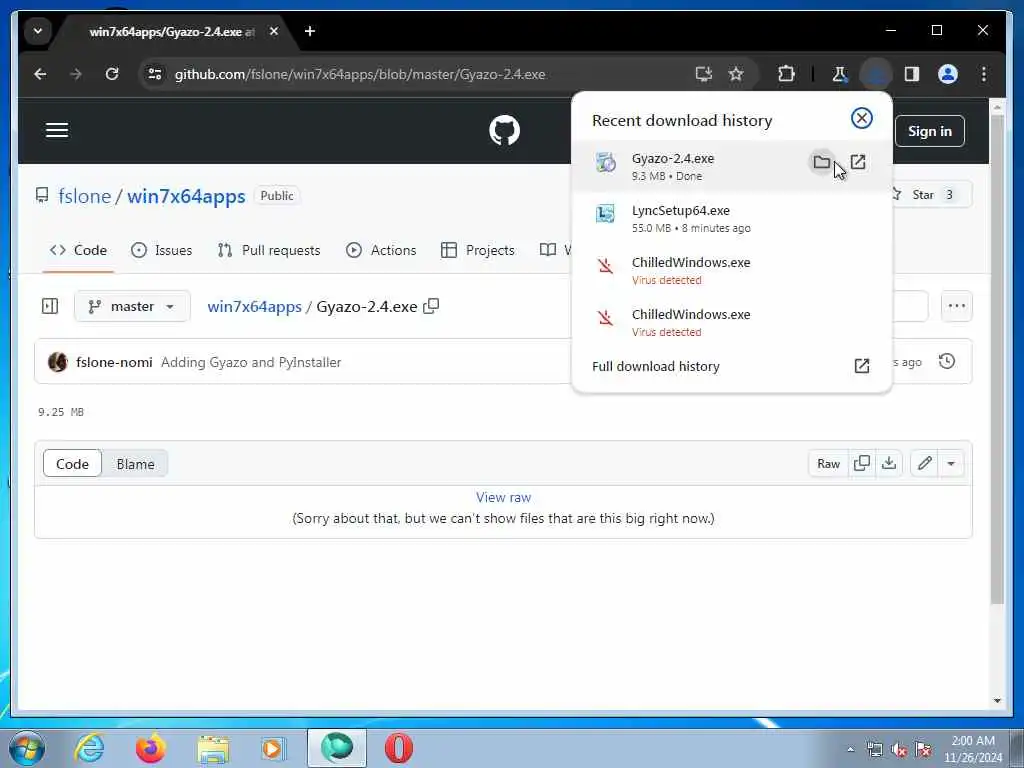Launch Firefox from taskbar
This screenshot has height=768, width=1024.
coord(150,748)
